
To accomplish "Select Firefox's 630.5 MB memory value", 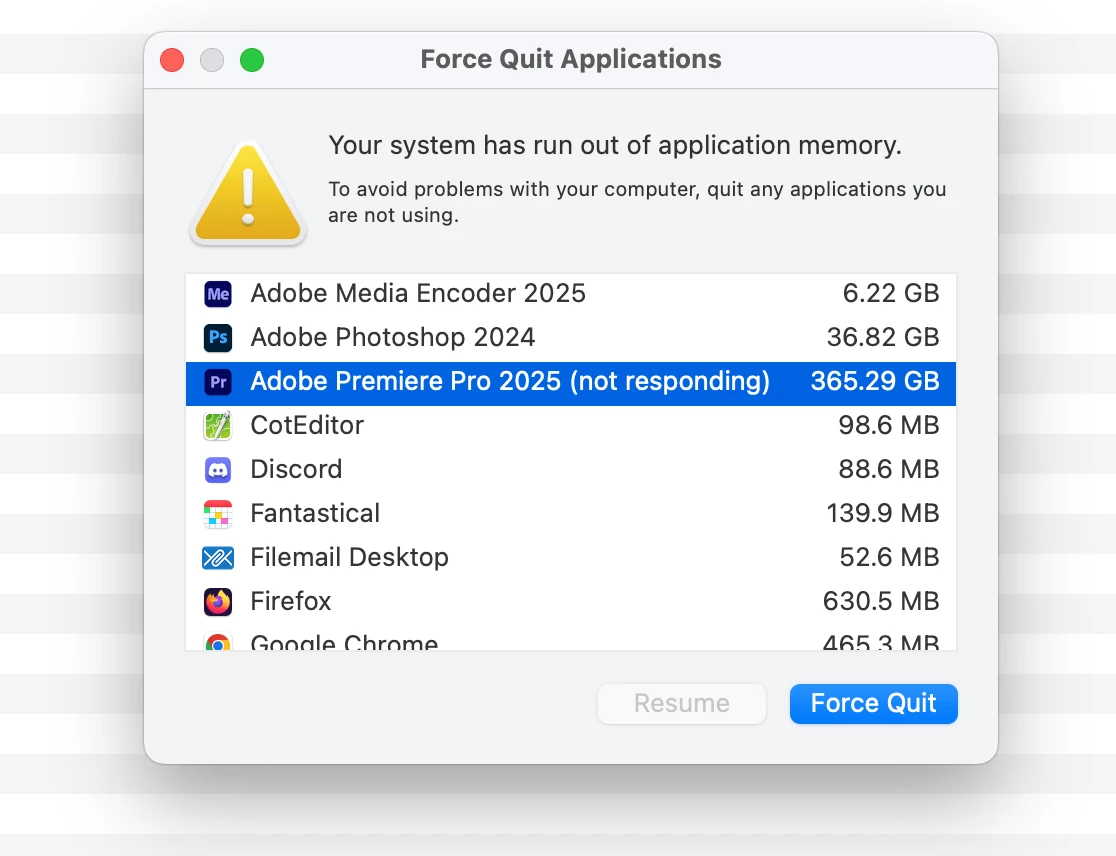I will [x=881, y=602].
